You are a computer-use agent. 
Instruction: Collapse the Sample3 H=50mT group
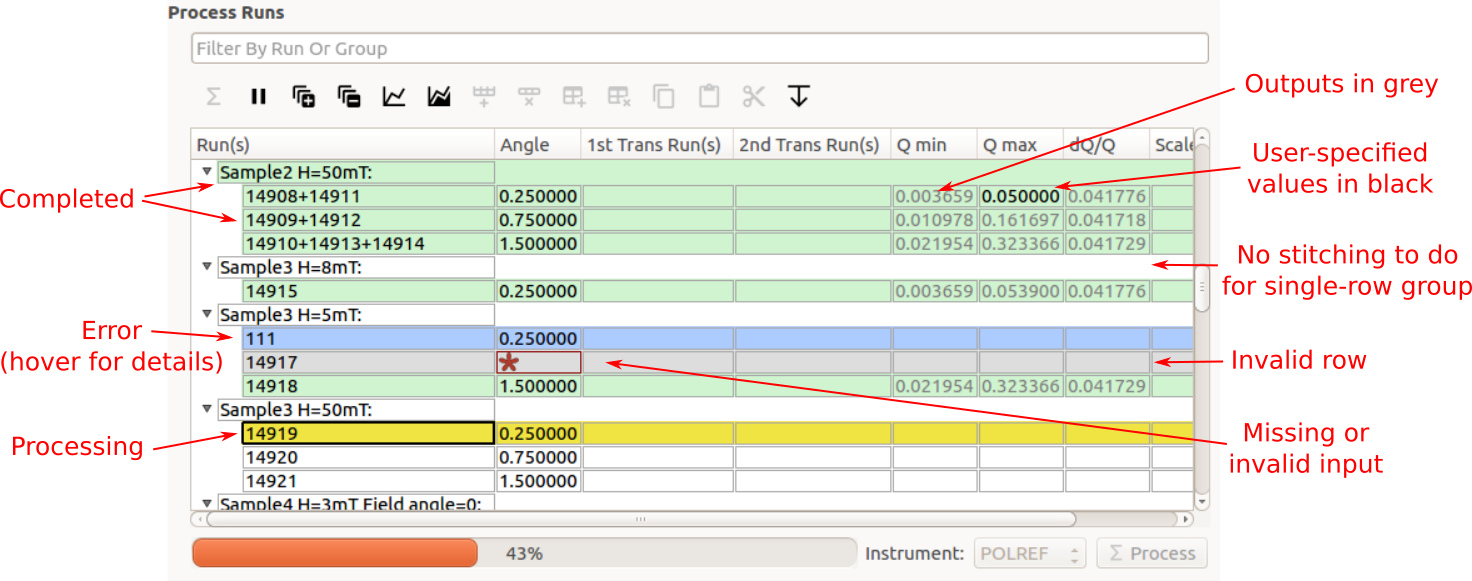pyautogui.click(x=207, y=409)
